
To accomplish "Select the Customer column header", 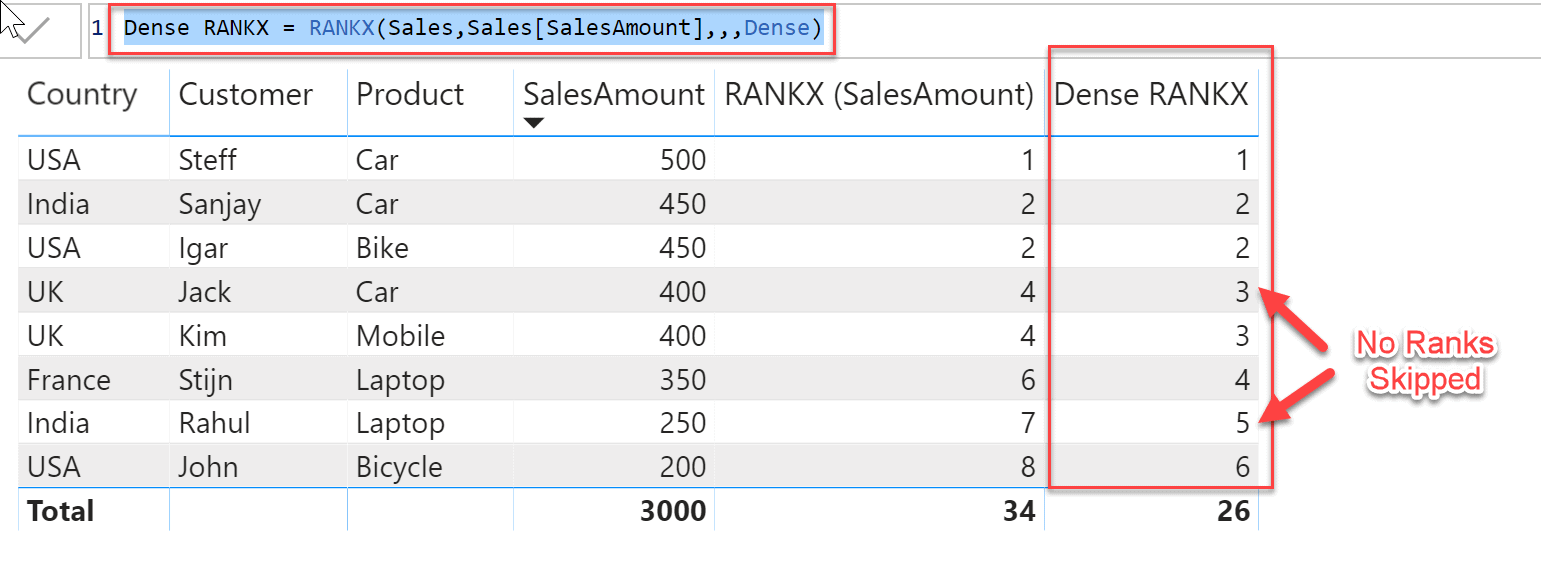I will pyautogui.click(x=245, y=95).
